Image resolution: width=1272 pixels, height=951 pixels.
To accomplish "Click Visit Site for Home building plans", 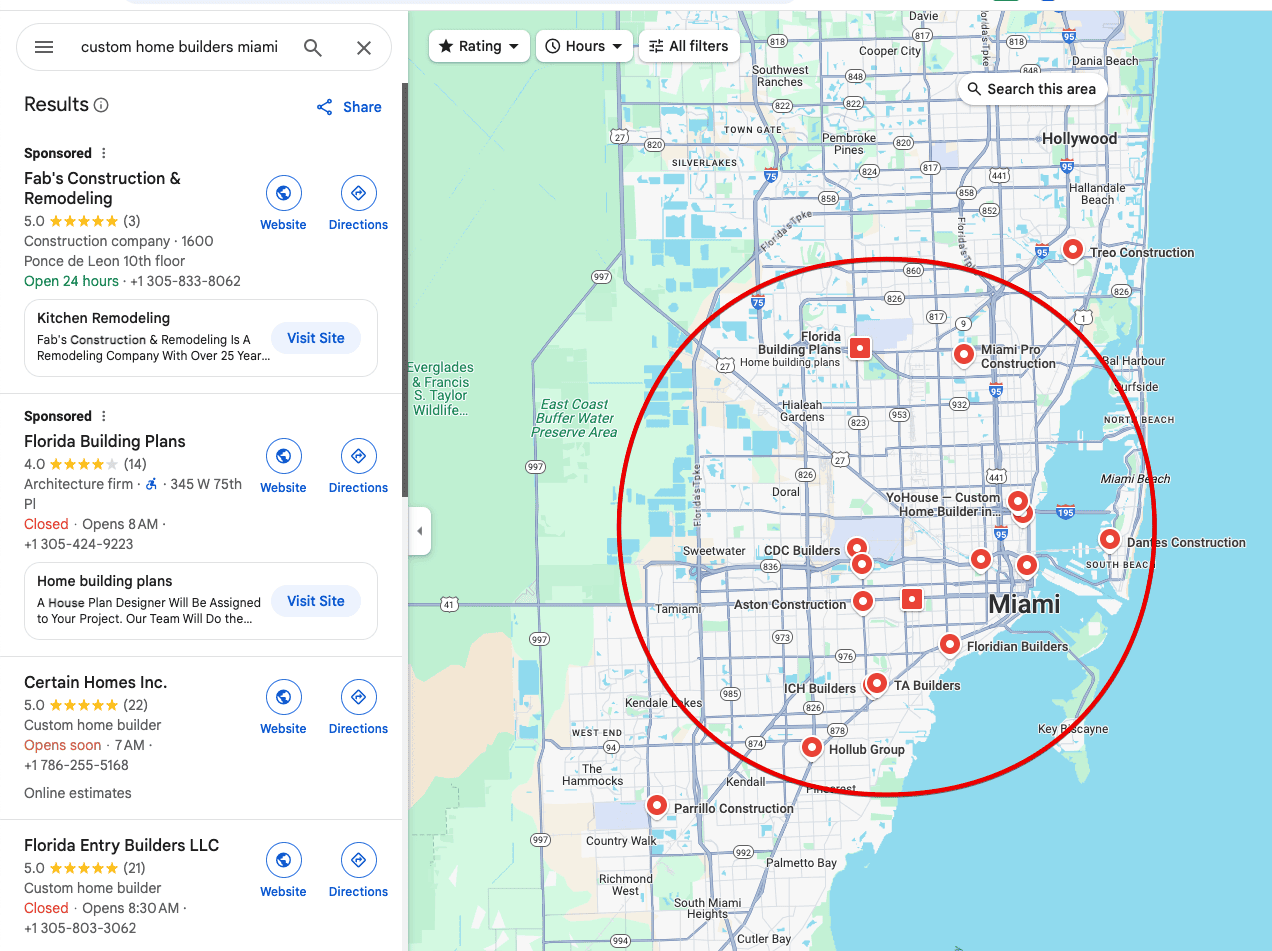I will click(315, 601).
